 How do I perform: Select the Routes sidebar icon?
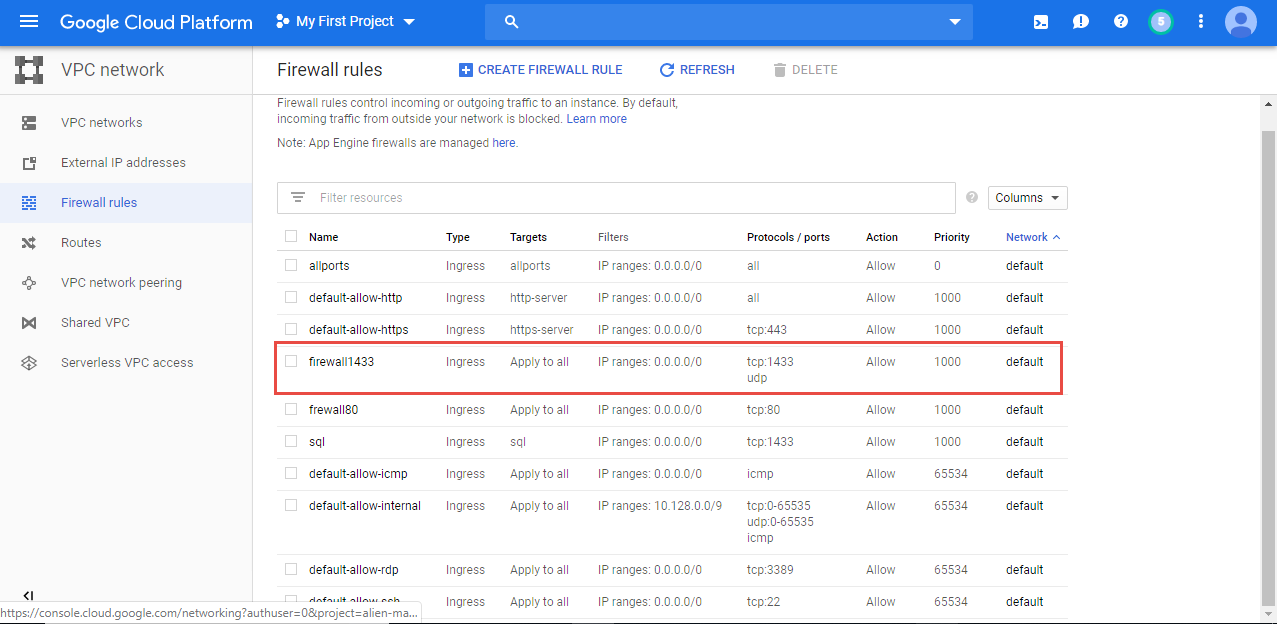pos(30,242)
